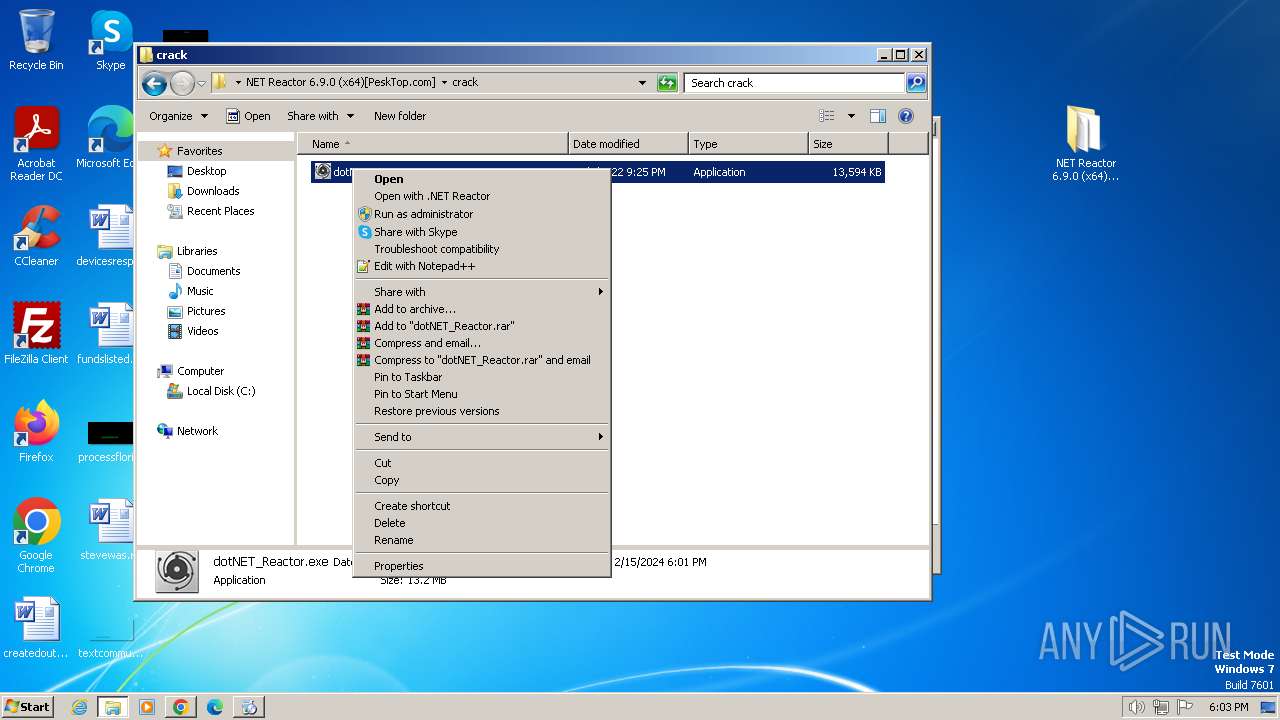
Task: Click the green Refresh button in address bar
Action: coord(667,83)
